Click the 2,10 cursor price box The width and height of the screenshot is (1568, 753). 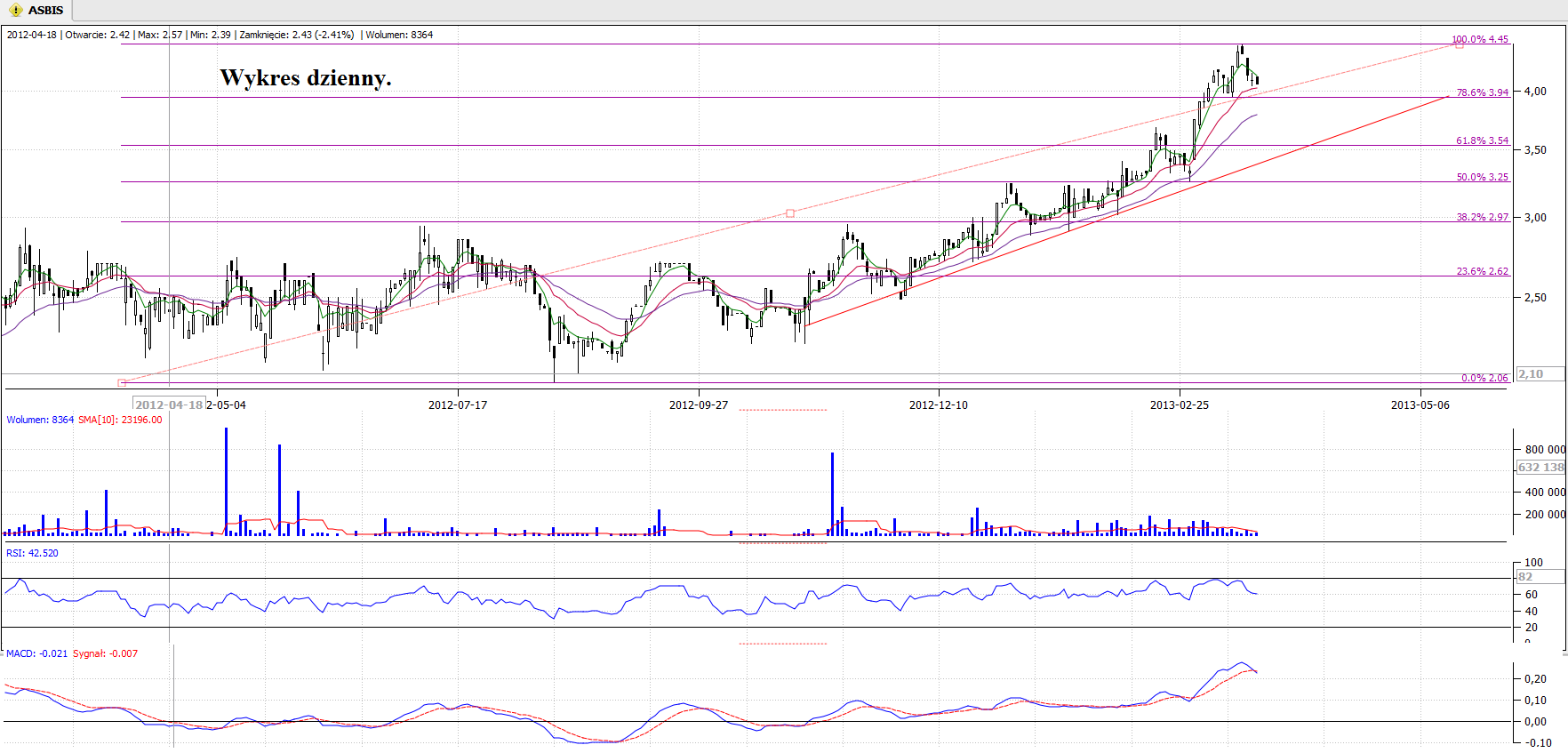pyautogui.click(x=1540, y=374)
